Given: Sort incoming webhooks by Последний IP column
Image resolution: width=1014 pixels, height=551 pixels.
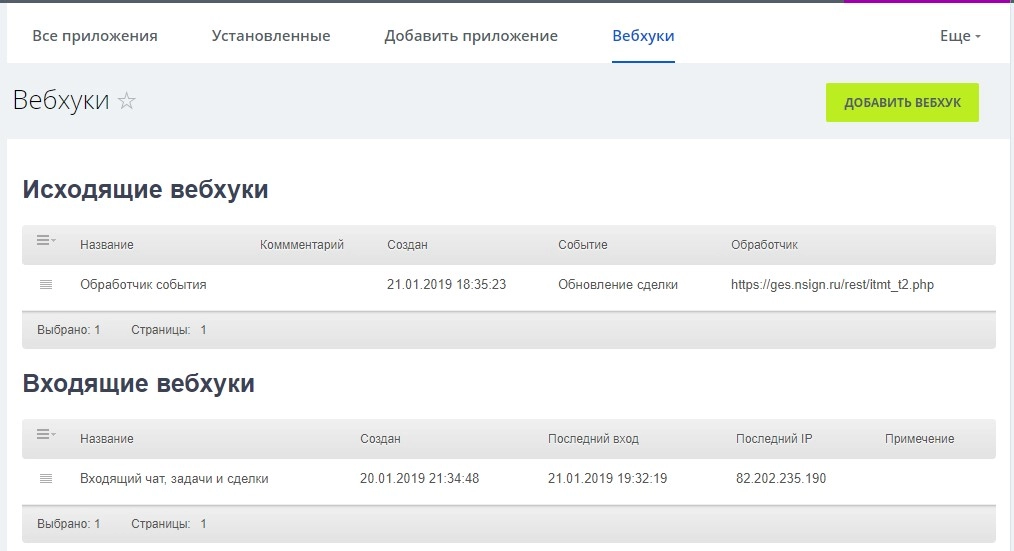Looking at the screenshot, I should [x=774, y=439].
